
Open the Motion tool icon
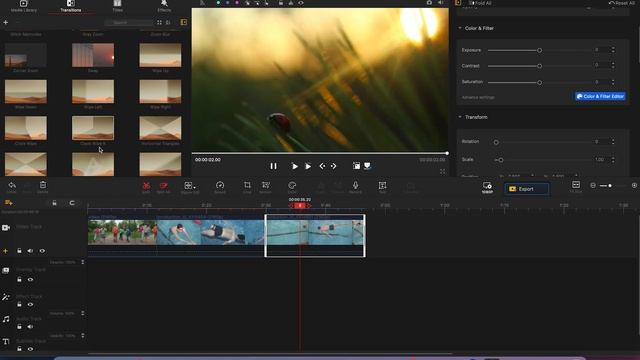266,185
